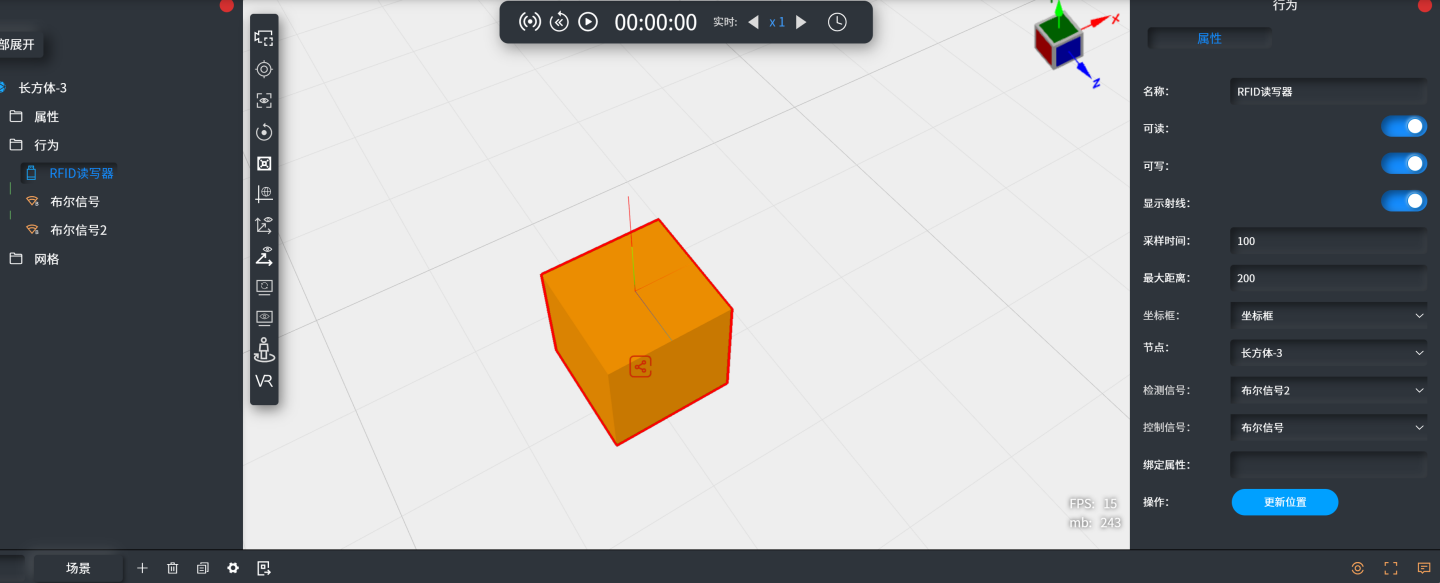The image size is (1440, 583).
Task: Click the trash delete icon in bottom bar
Action: pos(172,568)
